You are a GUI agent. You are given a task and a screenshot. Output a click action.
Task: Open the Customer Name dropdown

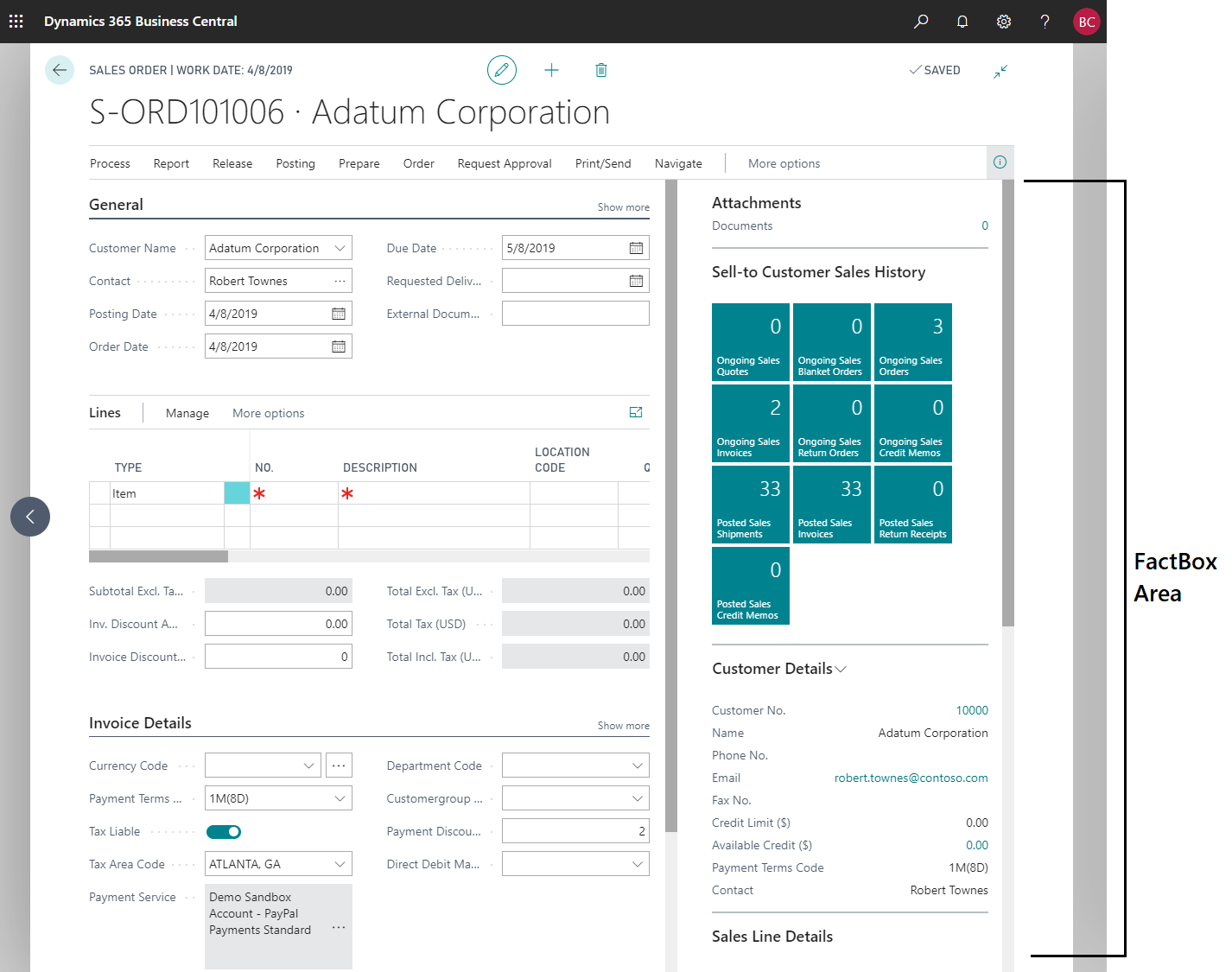[340, 248]
